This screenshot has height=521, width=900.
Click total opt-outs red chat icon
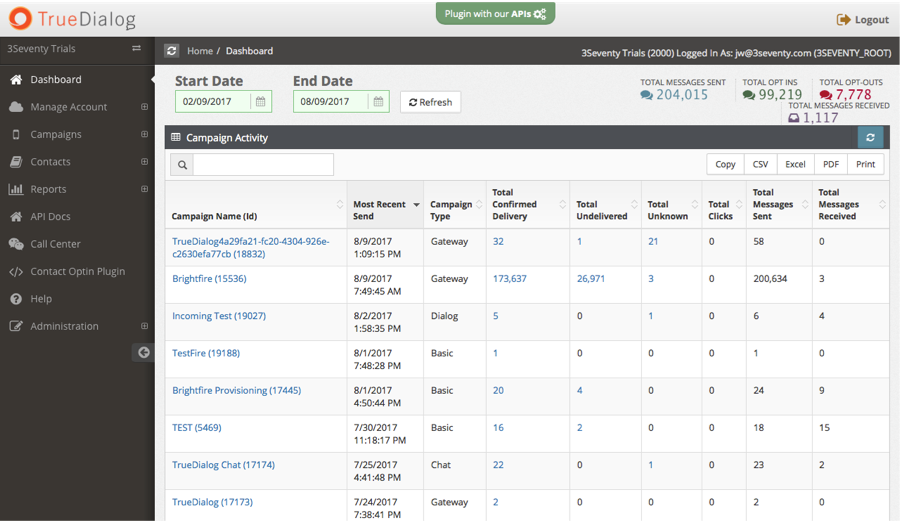coord(826,95)
